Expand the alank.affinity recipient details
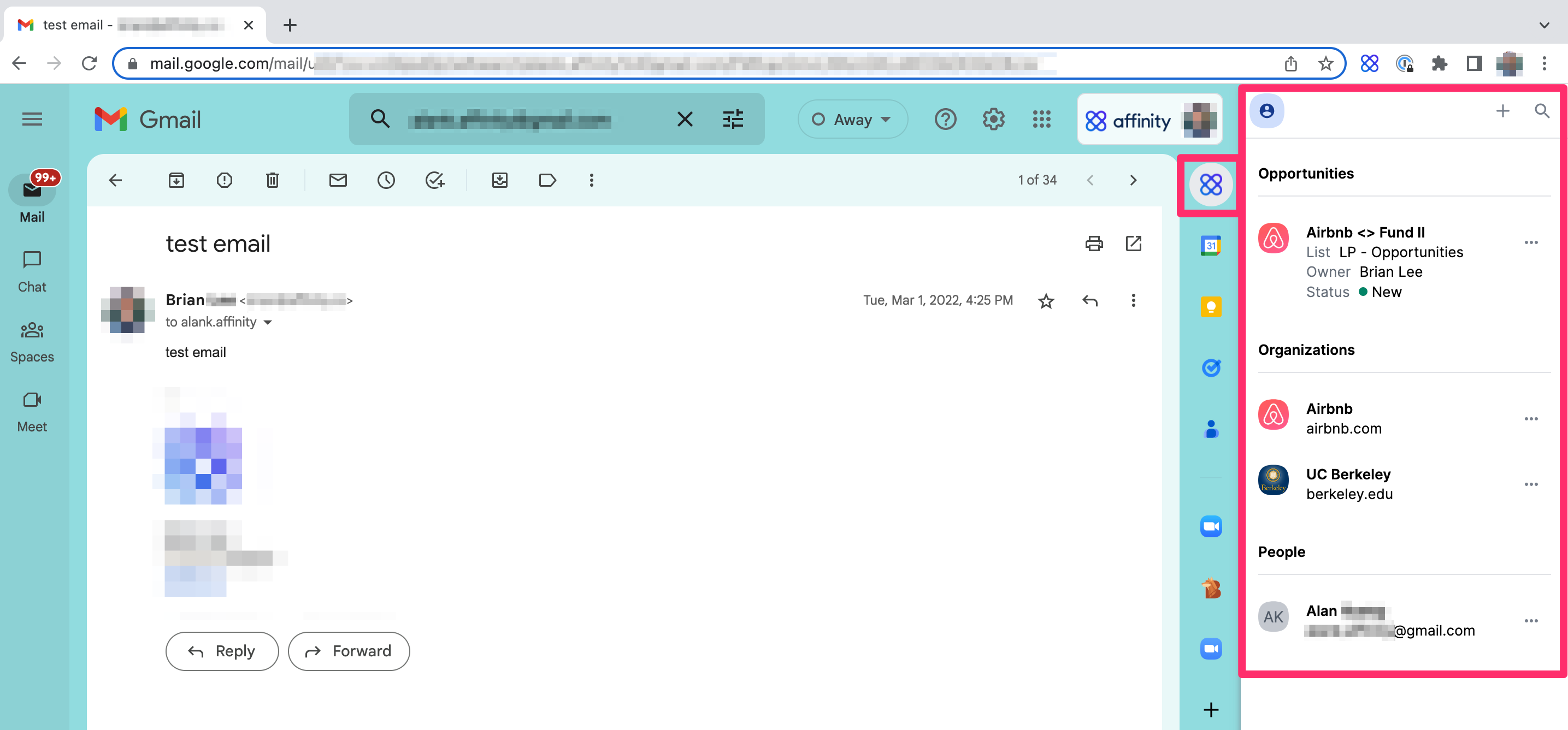The image size is (1568, 730). coord(268,323)
